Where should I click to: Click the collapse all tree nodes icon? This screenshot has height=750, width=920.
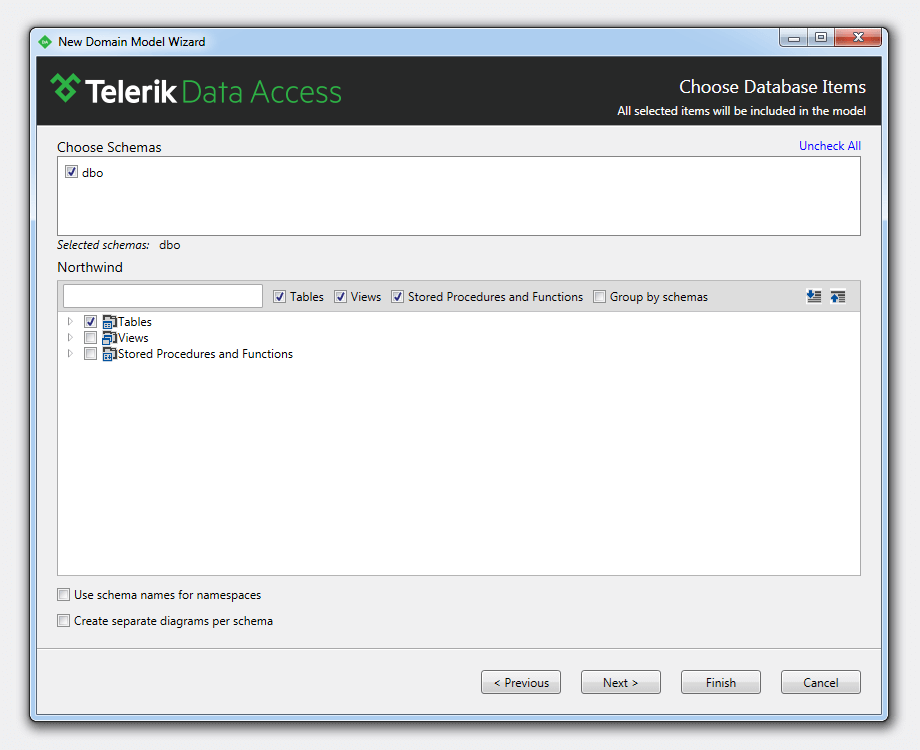[838, 296]
